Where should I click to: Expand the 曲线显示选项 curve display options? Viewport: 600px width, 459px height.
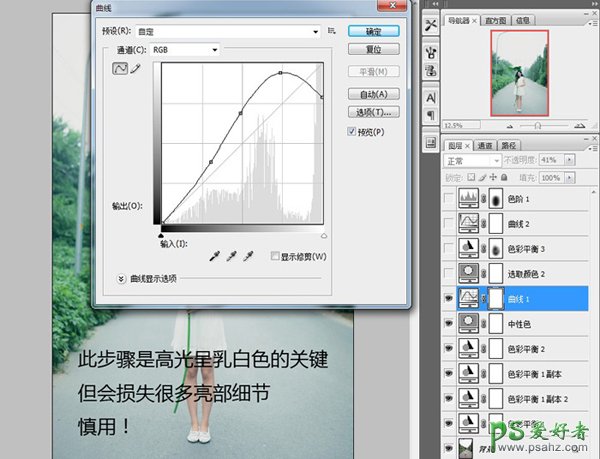click(122, 280)
